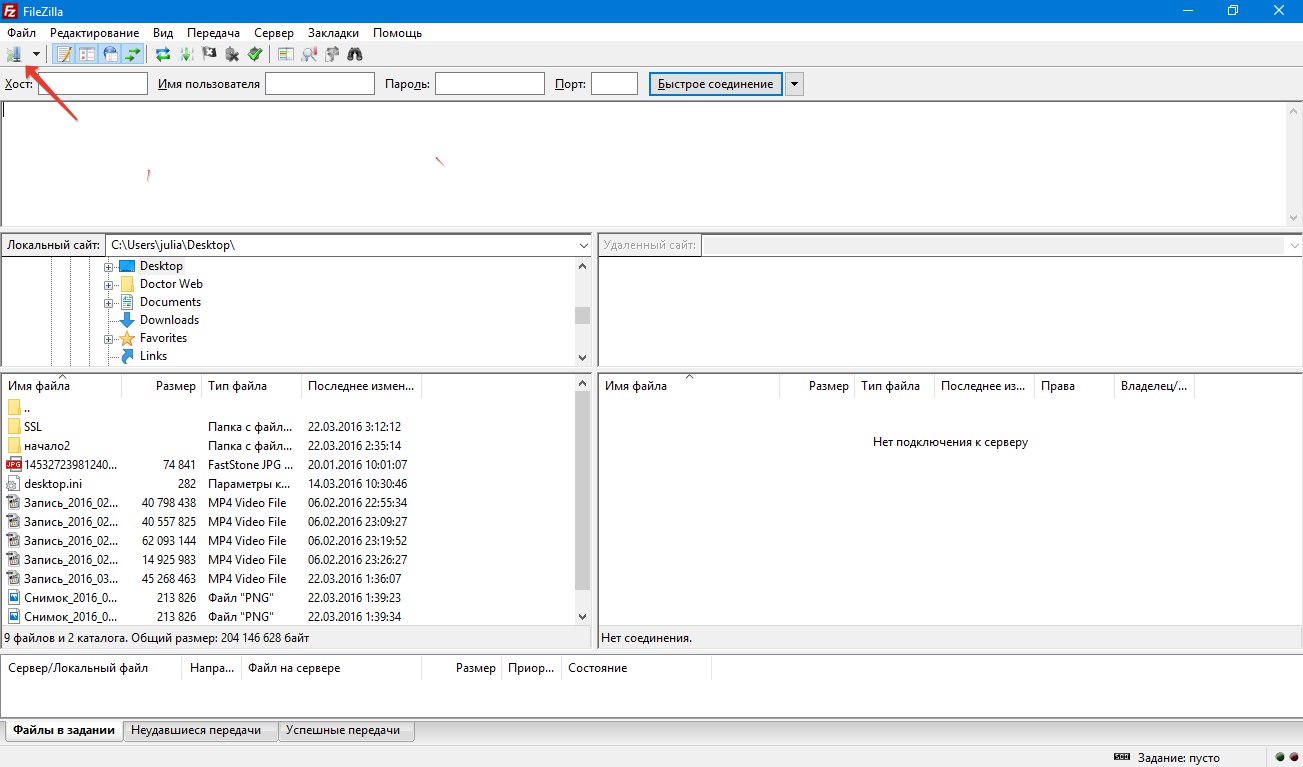Open the quick connect history dropdown
This screenshot has height=767, width=1303.
(794, 84)
